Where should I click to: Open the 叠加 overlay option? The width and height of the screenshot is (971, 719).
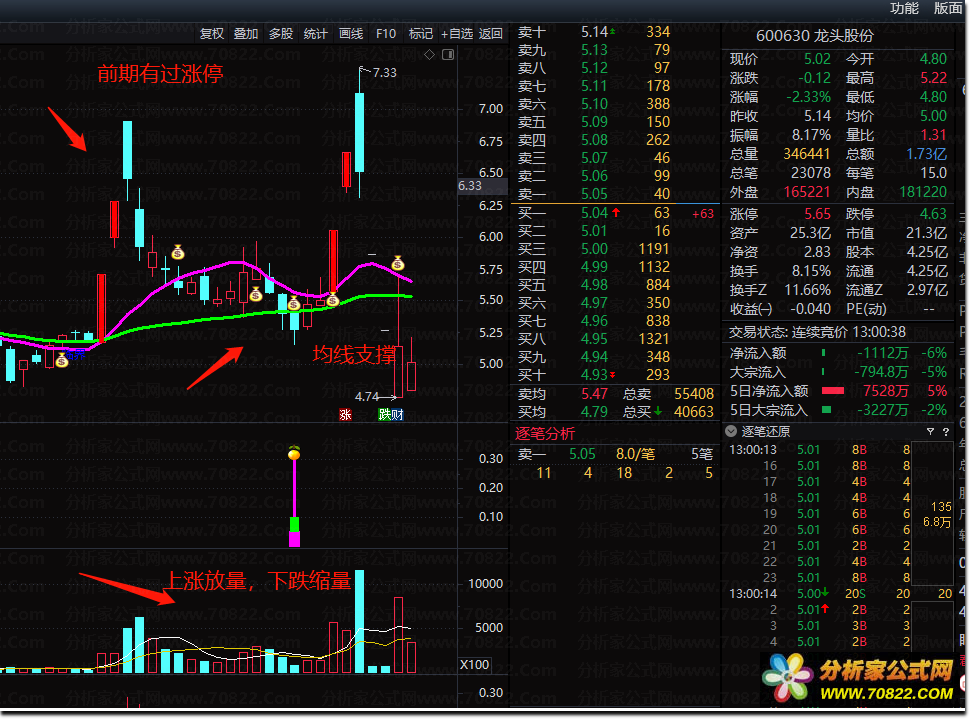[246, 33]
